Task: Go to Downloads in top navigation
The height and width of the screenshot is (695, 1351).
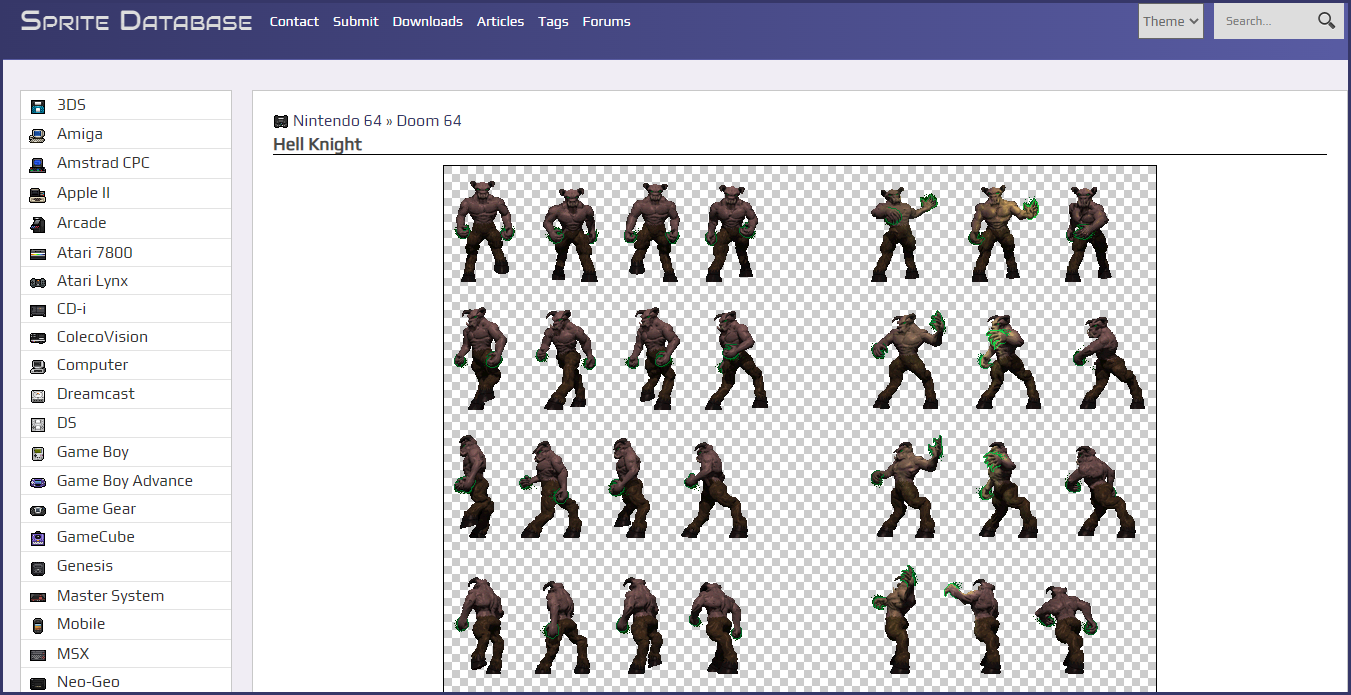Action: (x=428, y=21)
